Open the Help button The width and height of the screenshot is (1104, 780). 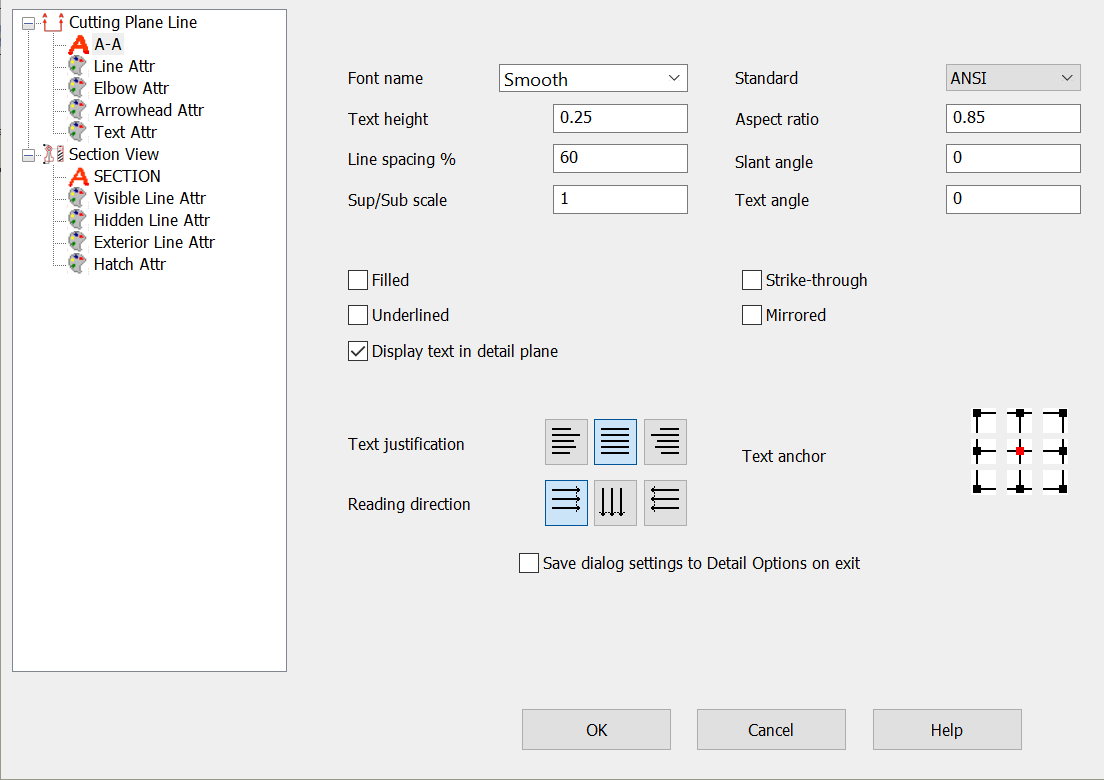946,729
